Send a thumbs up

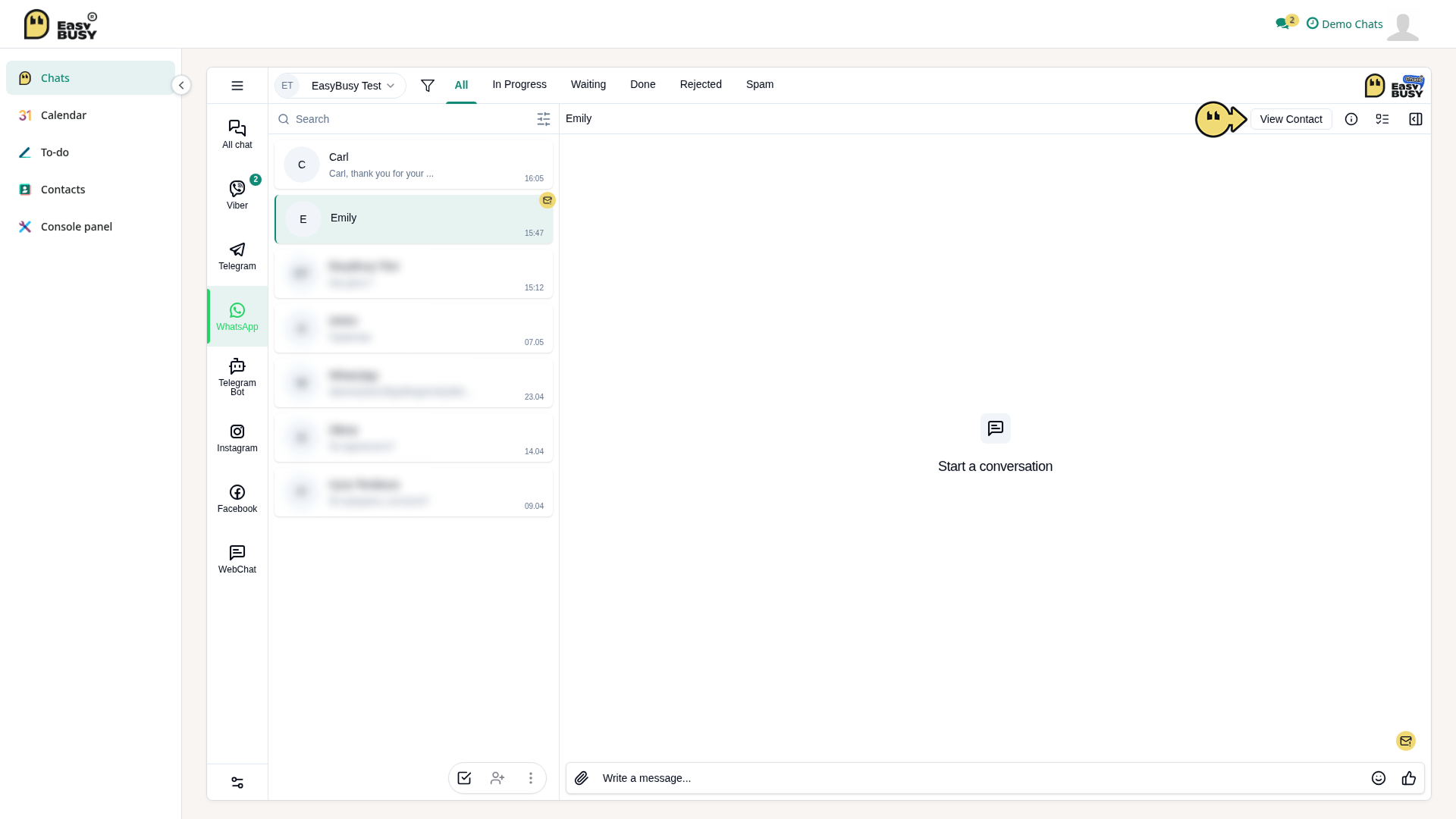(1409, 778)
